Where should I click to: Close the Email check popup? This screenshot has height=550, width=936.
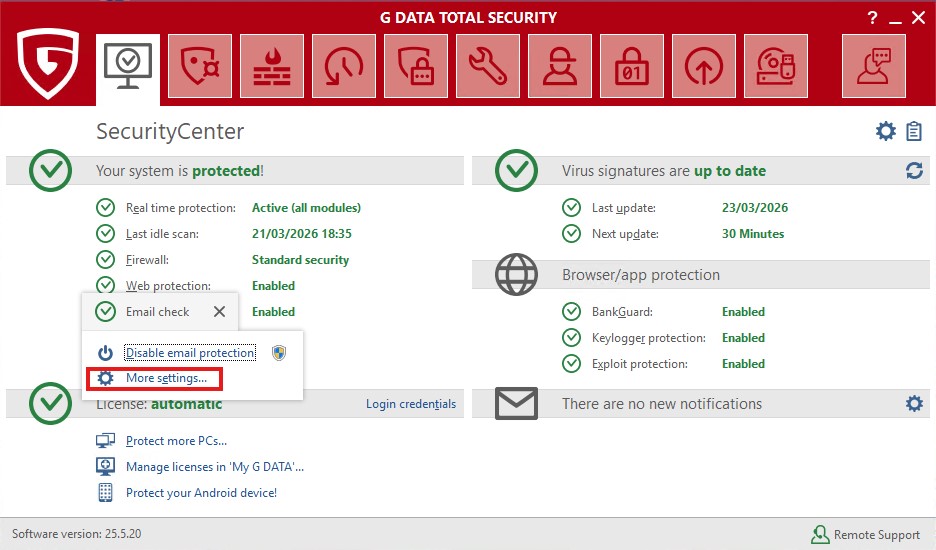(x=220, y=312)
